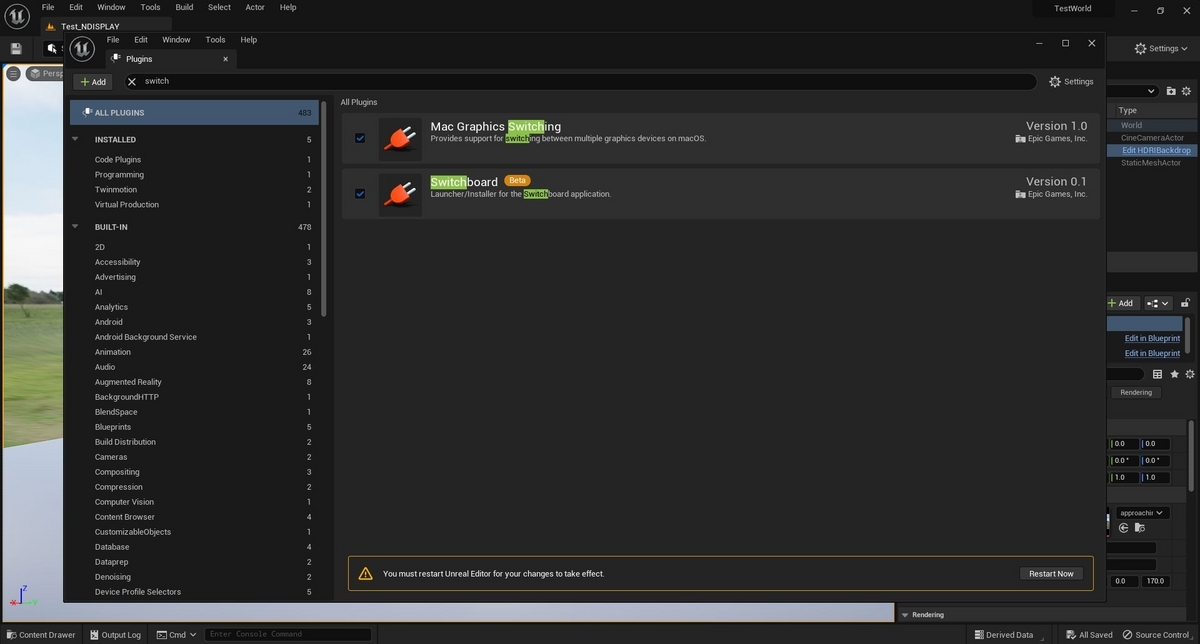Open the approaching asset dropdown in Details

click(1142, 513)
